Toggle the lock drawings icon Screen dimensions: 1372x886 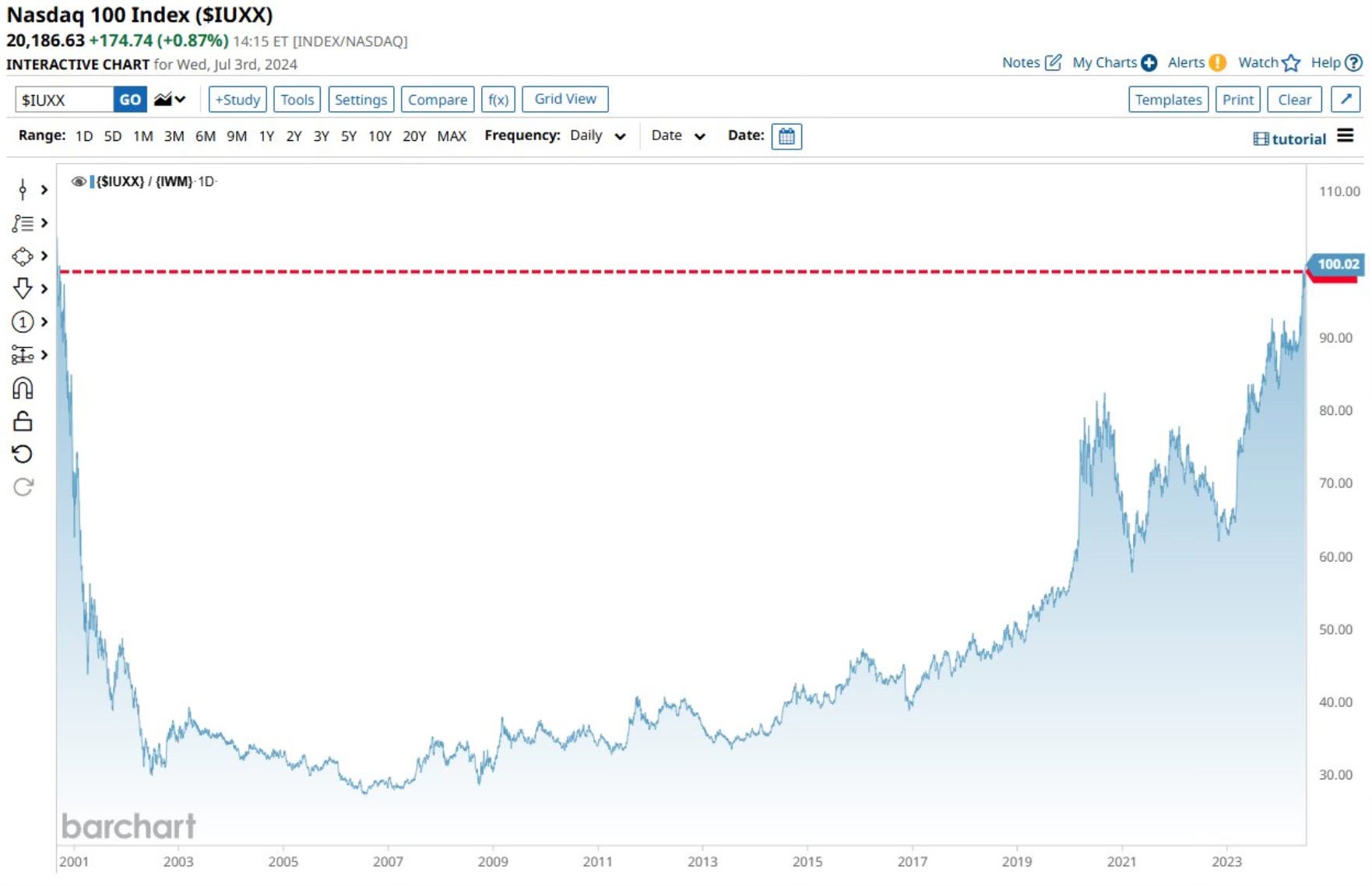pyautogui.click(x=23, y=421)
